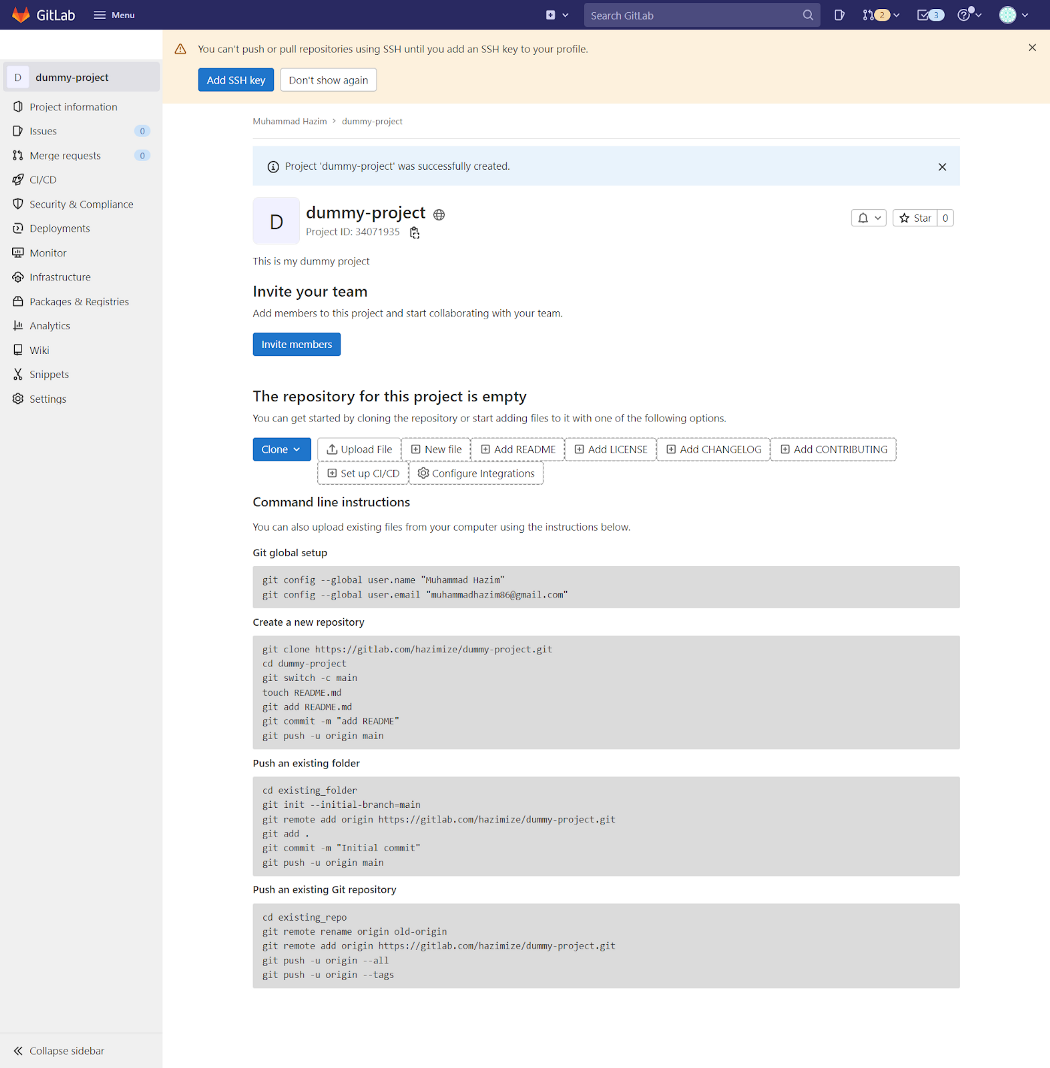This screenshot has width=1050, height=1068.
Task: Select Monitor in the sidebar
Action: tap(47, 252)
